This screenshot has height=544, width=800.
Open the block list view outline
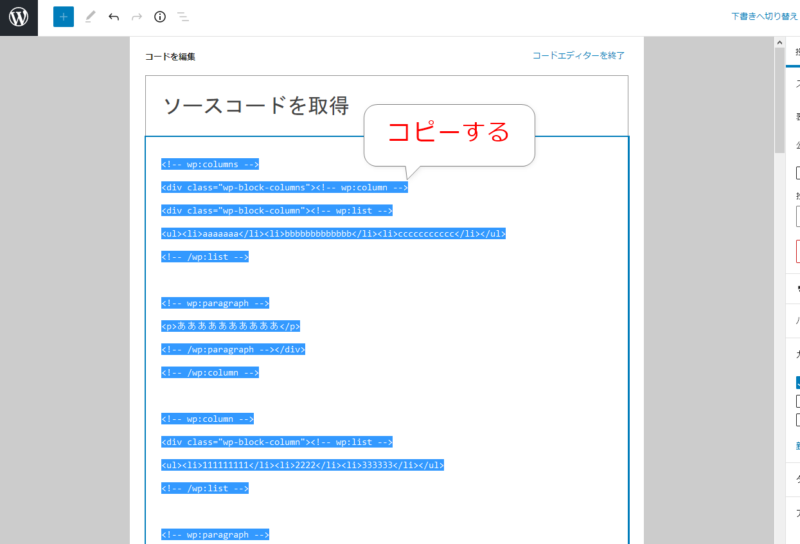183,17
